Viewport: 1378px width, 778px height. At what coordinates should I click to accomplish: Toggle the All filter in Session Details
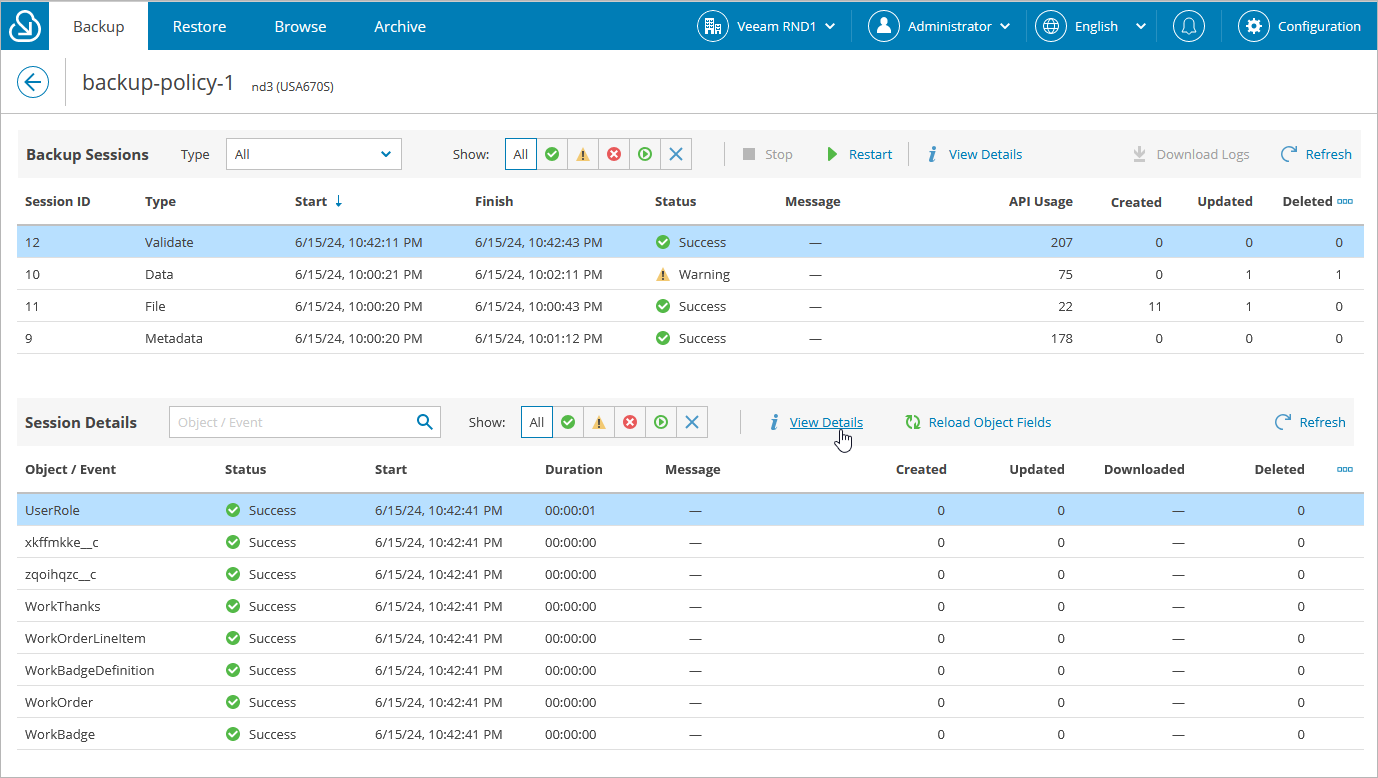click(537, 422)
